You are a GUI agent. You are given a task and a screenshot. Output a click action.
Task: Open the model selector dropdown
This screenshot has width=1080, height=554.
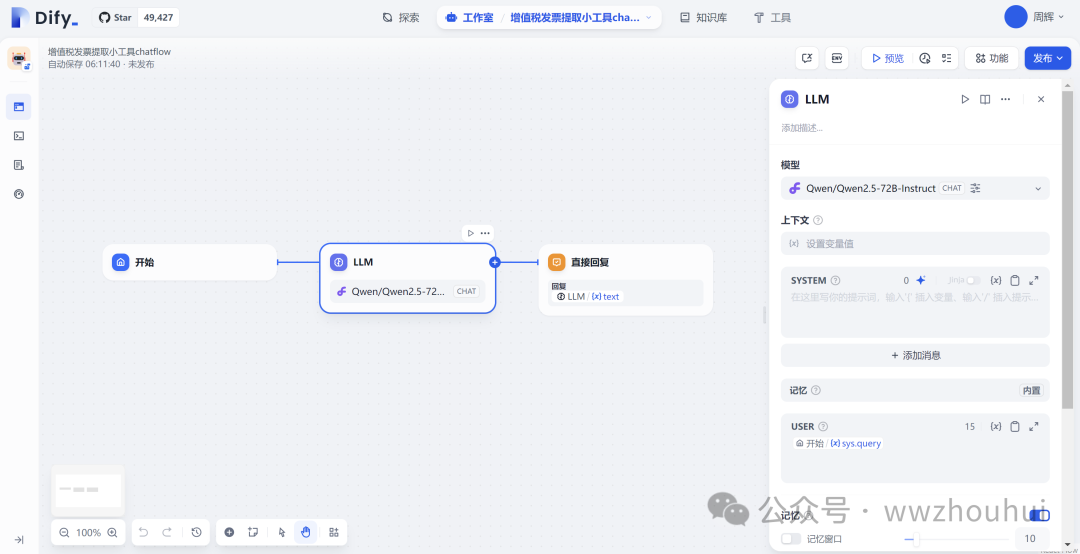pyautogui.click(x=915, y=188)
